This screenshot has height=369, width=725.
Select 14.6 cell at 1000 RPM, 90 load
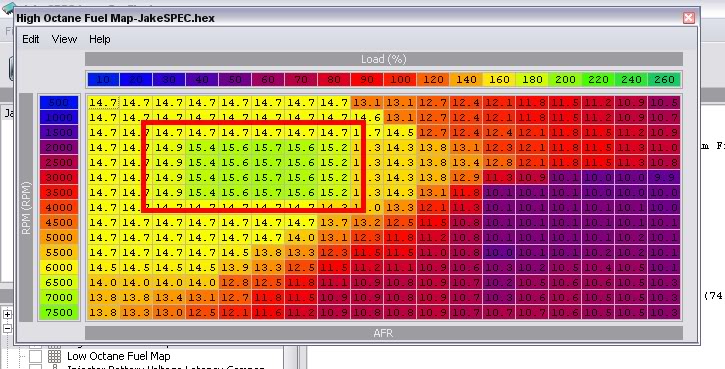coord(367,117)
